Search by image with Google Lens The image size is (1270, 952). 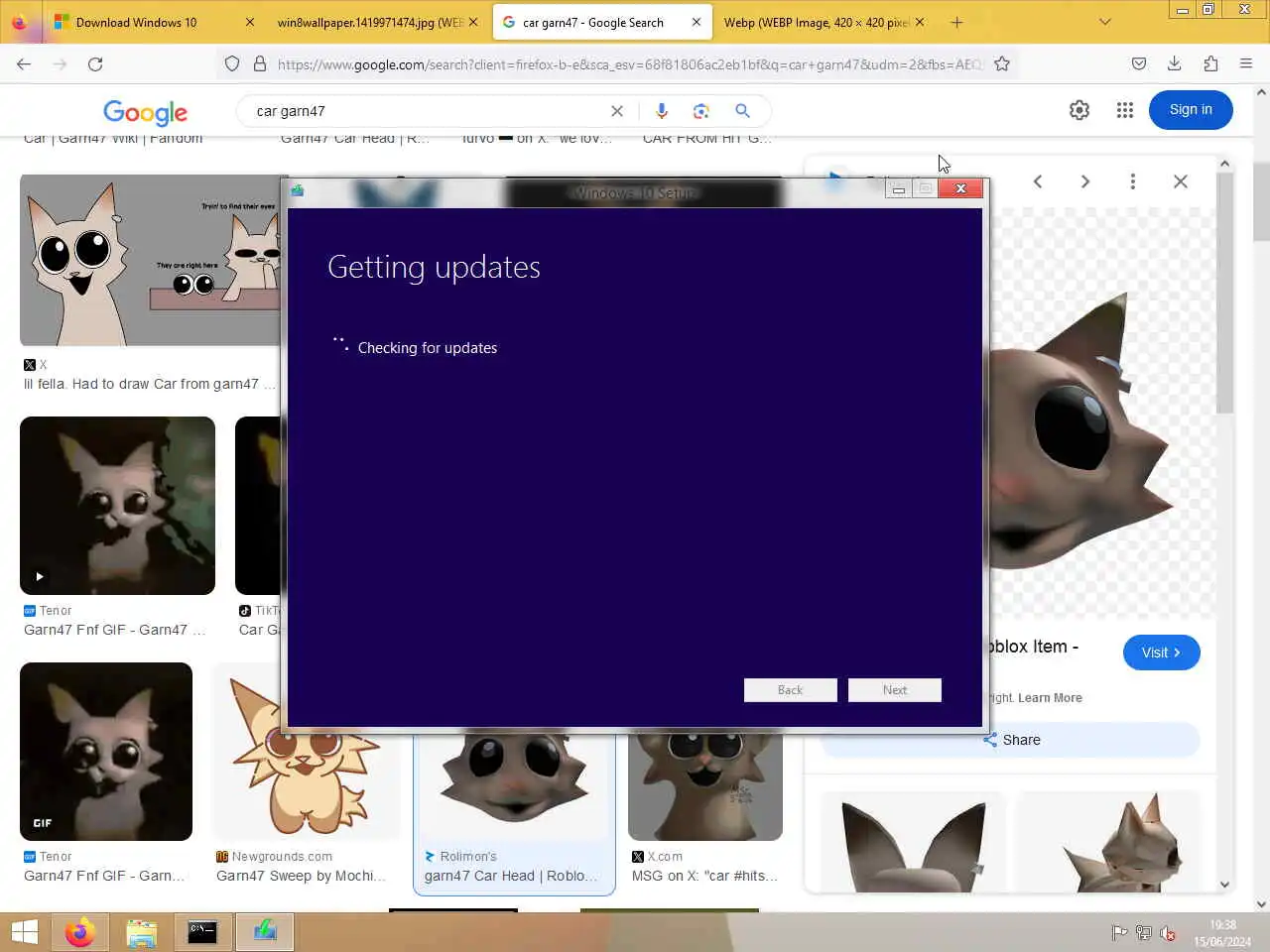tap(701, 111)
